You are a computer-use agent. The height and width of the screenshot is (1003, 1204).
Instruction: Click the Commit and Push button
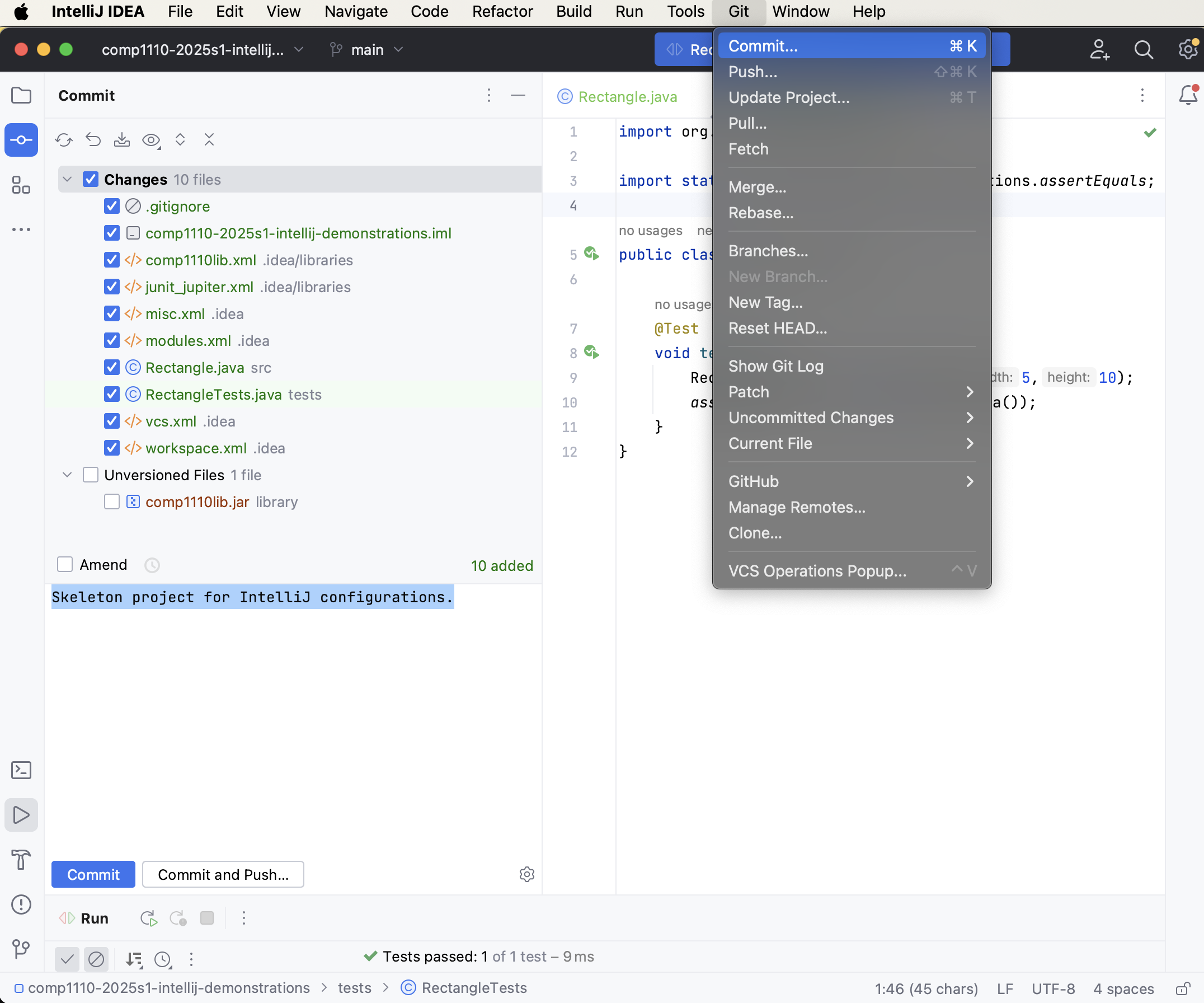[x=223, y=874]
